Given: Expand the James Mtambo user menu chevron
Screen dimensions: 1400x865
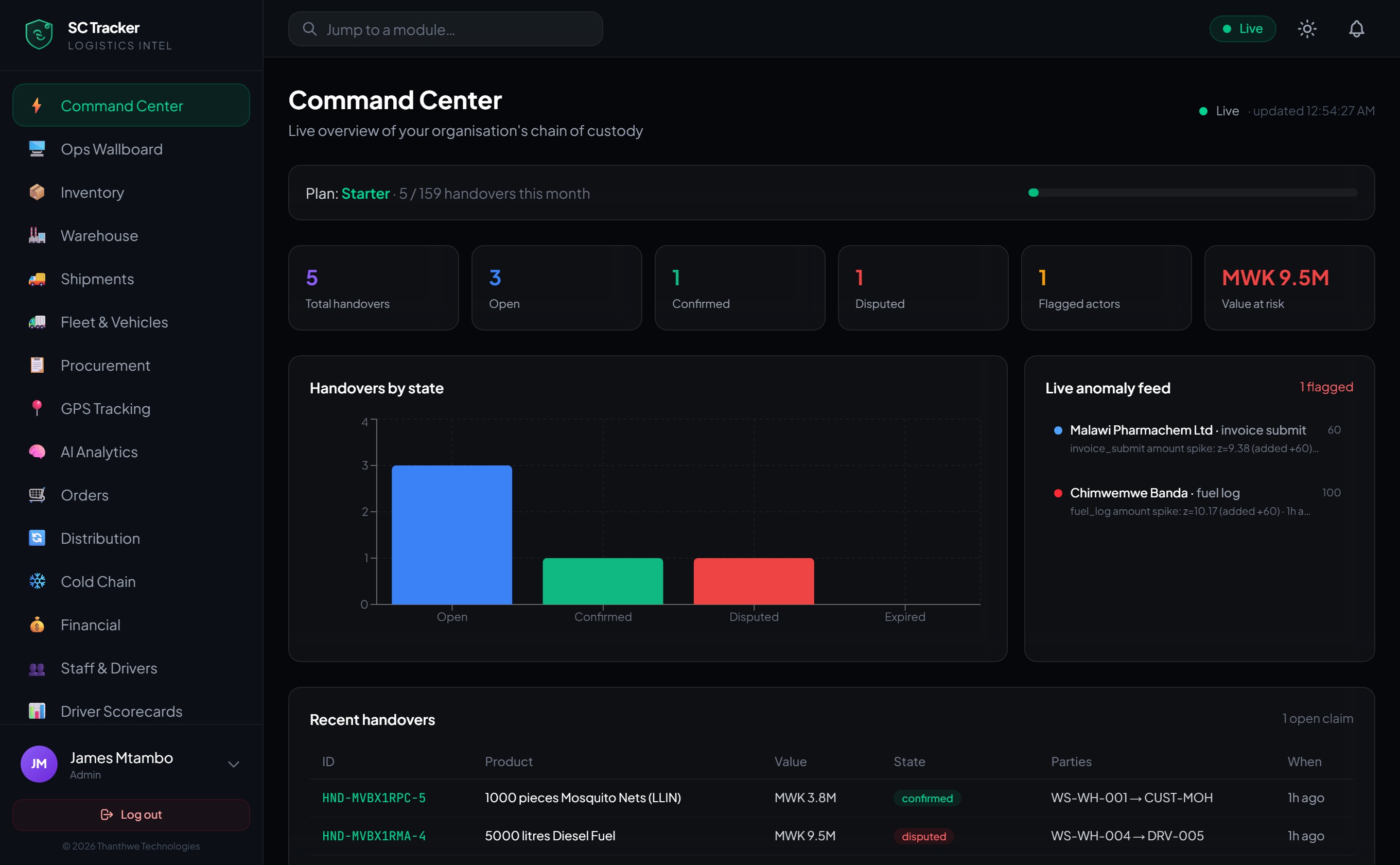Looking at the screenshot, I should pos(233,764).
